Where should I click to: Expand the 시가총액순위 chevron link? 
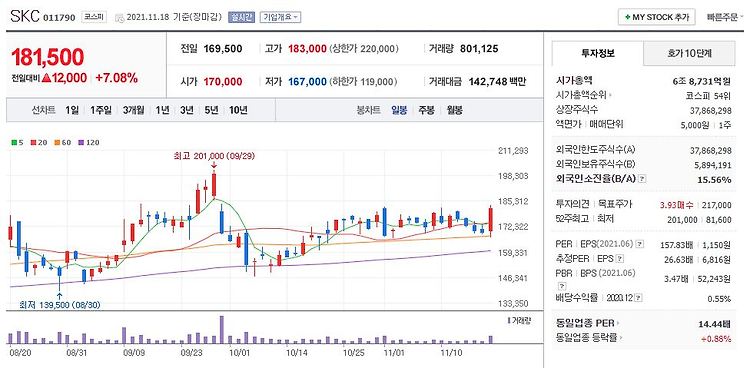point(584,96)
